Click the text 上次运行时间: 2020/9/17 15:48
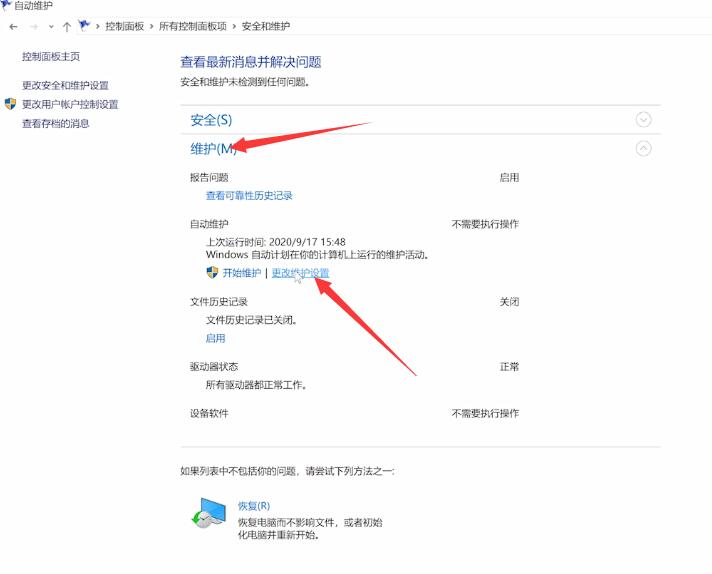 click(x=276, y=242)
